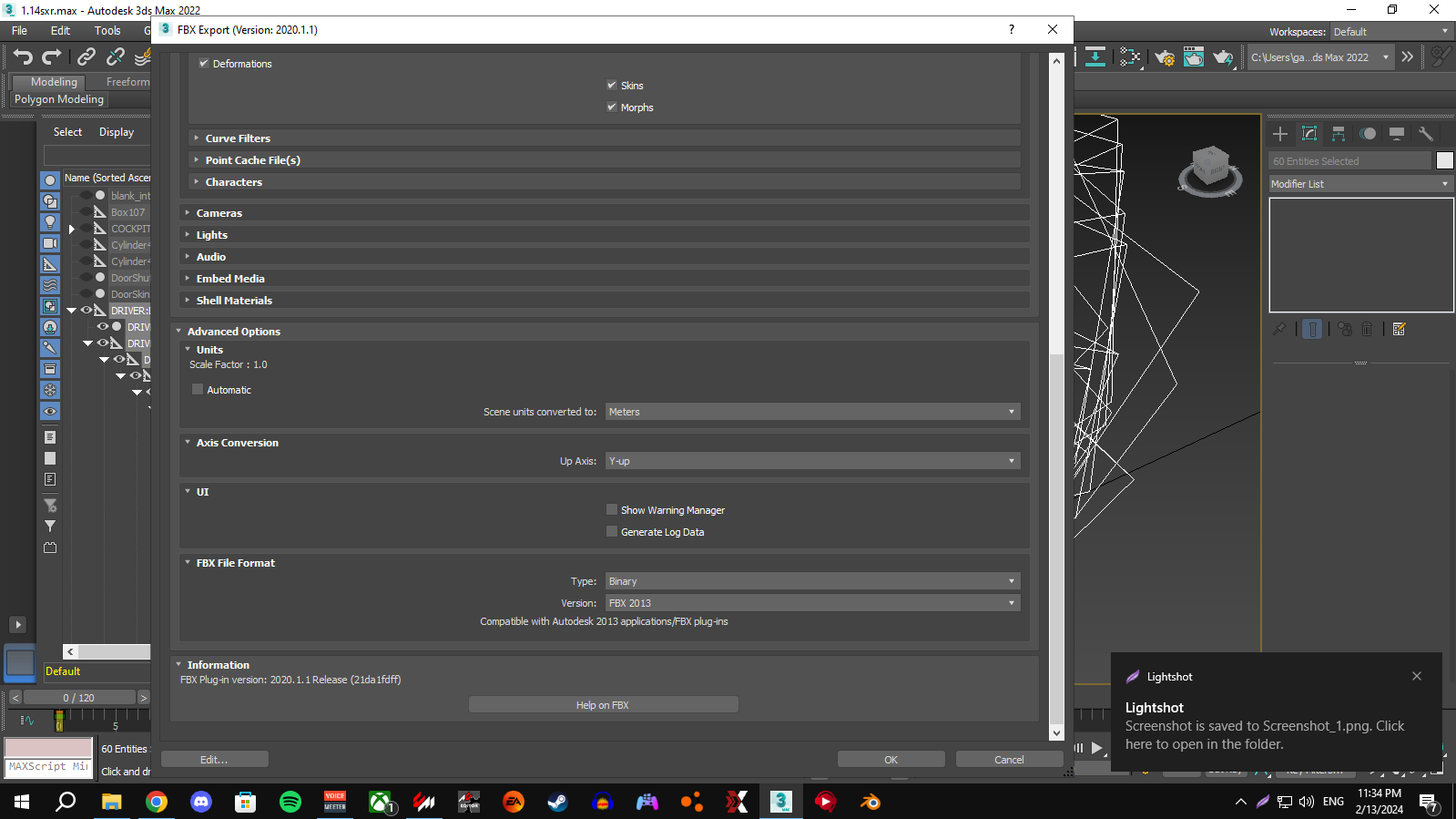Click the object color swatch in Command Panel
The image size is (1456, 819).
tap(1445, 160)
